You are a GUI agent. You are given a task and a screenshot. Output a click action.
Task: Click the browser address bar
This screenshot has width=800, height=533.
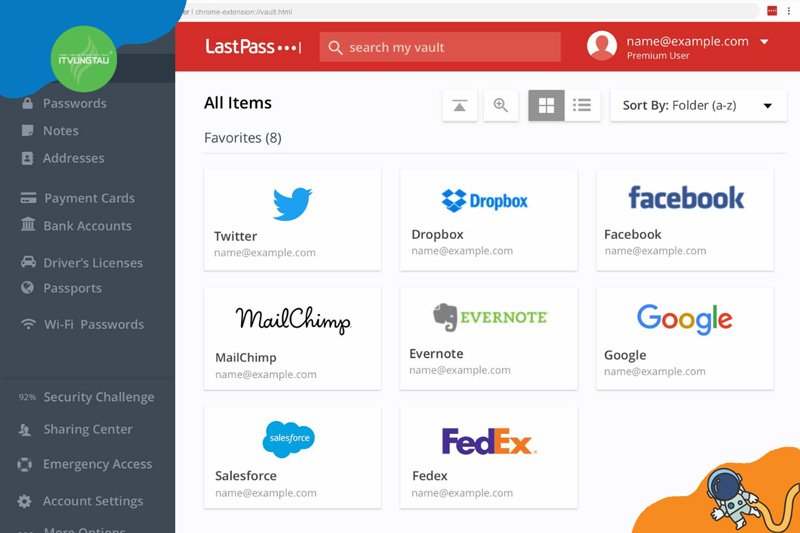(469, 11)
